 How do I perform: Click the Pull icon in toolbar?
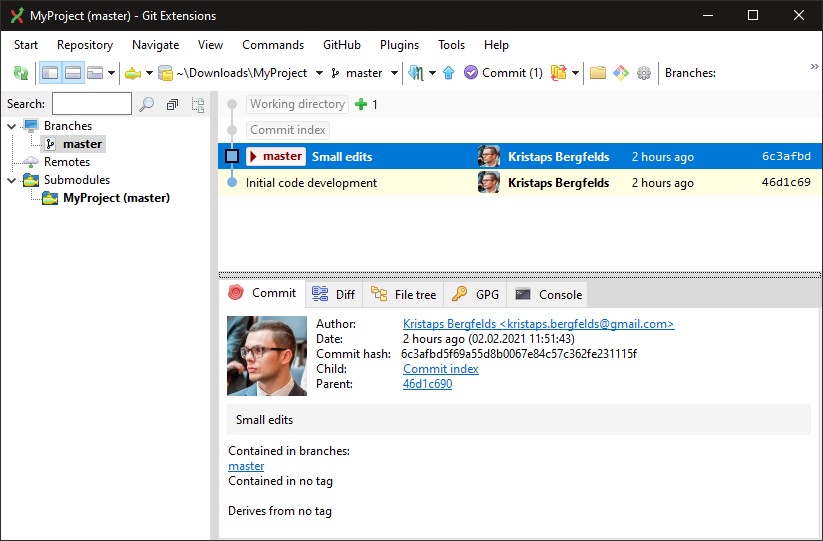point(416,73)
